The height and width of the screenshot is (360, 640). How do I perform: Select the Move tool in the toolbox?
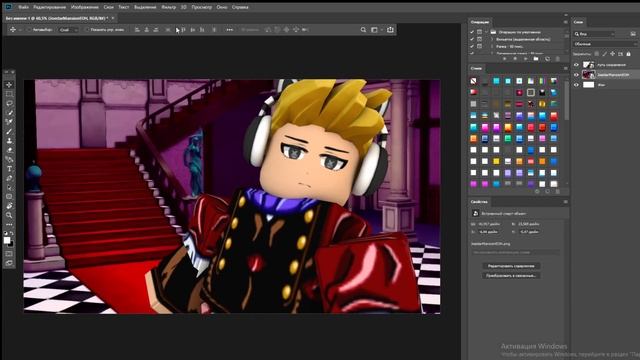tap(9, 84)
